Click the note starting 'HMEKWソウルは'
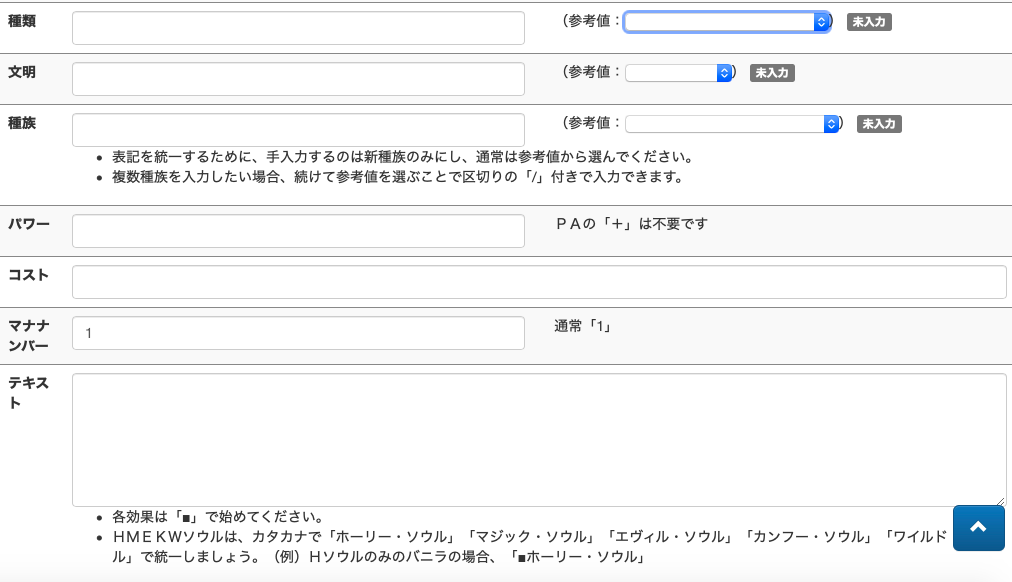Screen dimensions: 1012x582 pos(529,547)
